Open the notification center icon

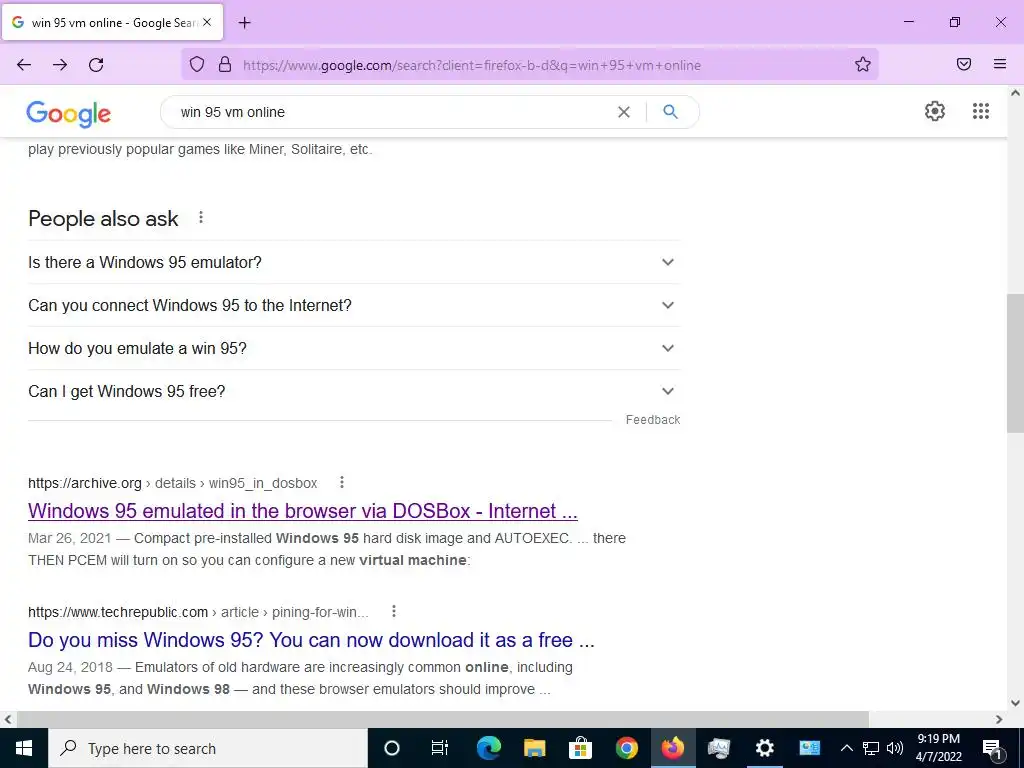click(x=992, y=748)
